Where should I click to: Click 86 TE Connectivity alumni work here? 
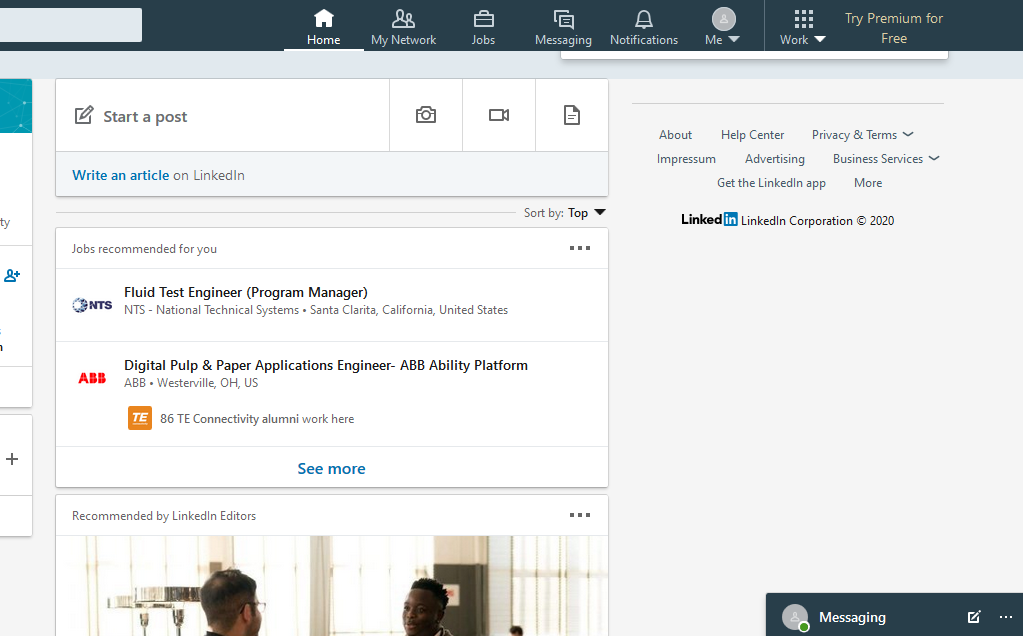coord(257,419)
